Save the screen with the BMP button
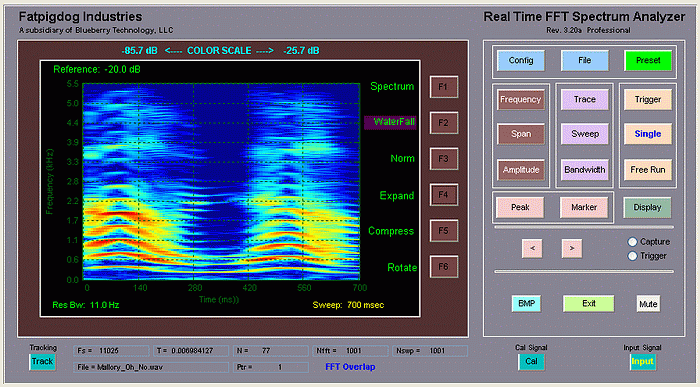This screenshot has height=387, width=700. 526,304
